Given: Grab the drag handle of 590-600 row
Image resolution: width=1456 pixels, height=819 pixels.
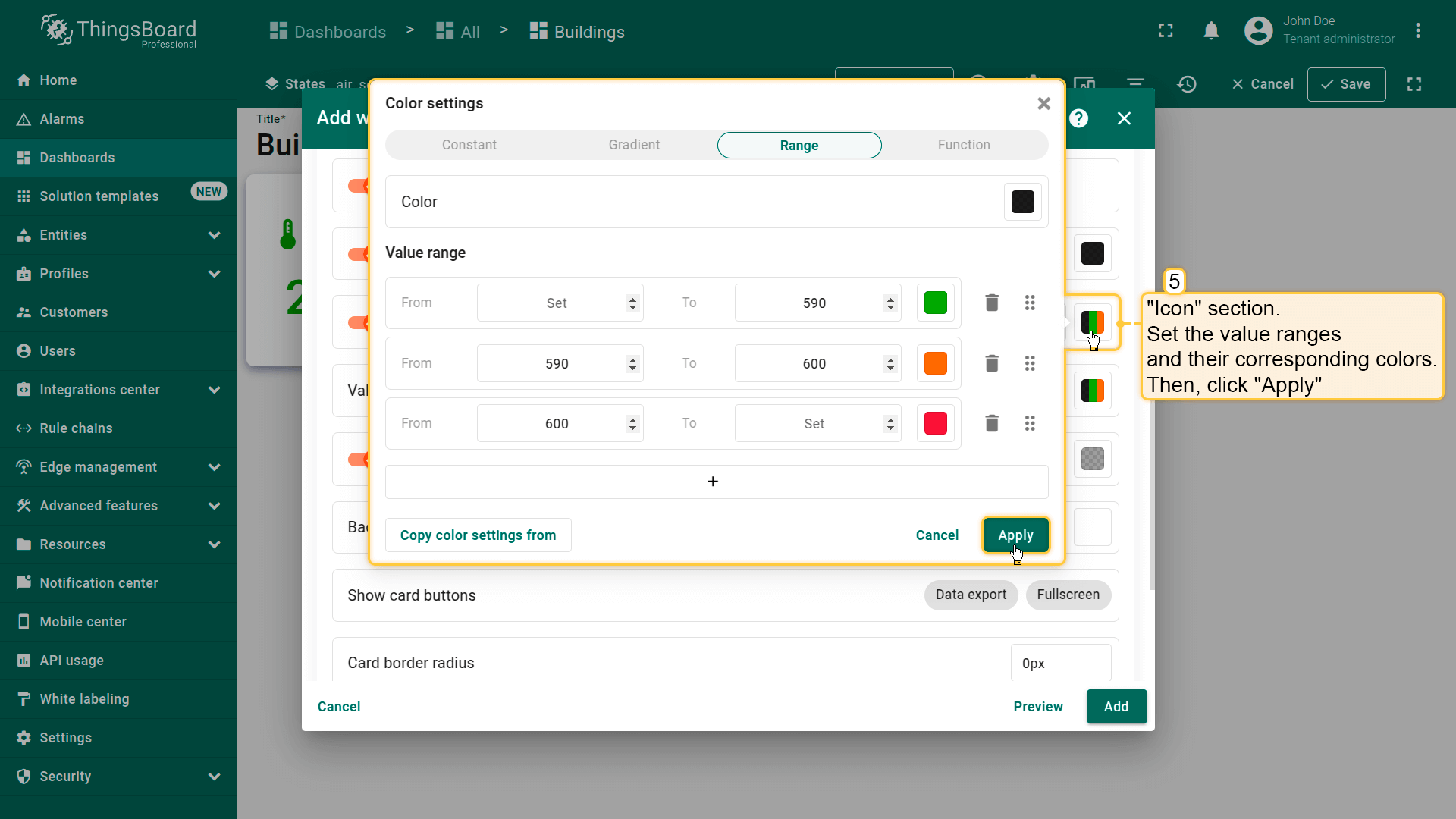Looking at the screenshot, I should pos(1029,363).
